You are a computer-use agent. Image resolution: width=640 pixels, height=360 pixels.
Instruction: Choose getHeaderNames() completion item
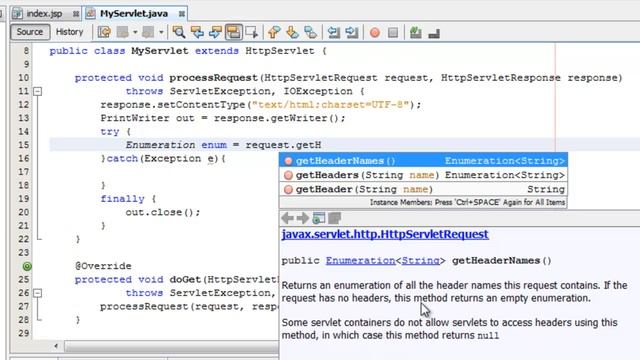pos(423,161)
